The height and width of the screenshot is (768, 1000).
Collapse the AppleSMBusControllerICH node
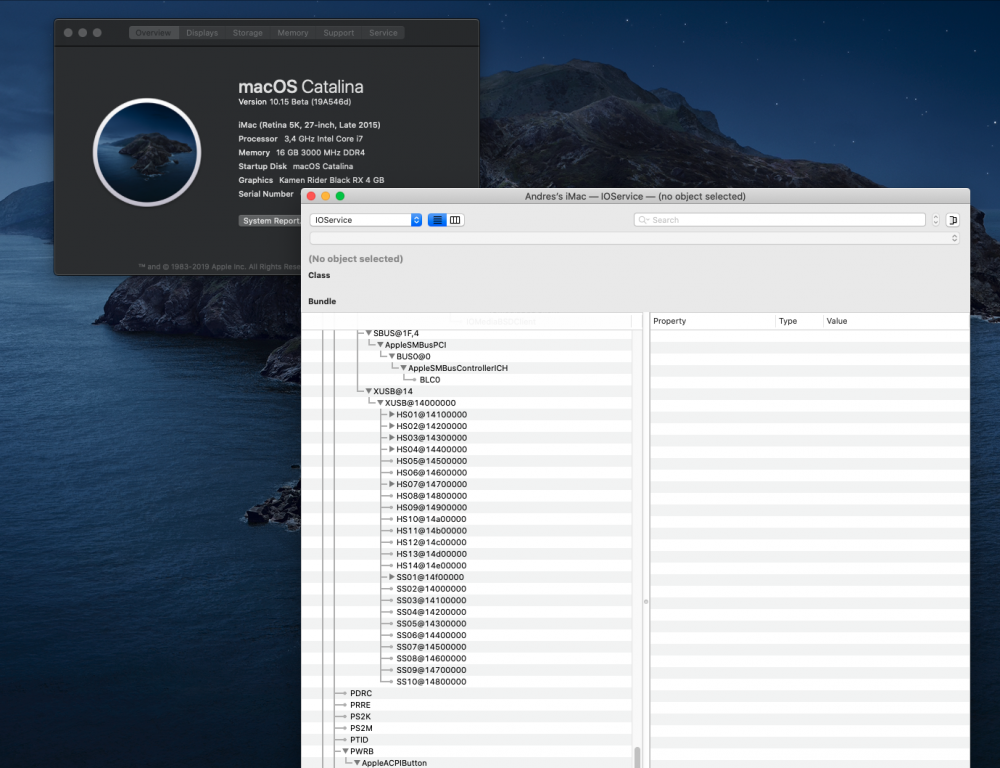[404, 368]
